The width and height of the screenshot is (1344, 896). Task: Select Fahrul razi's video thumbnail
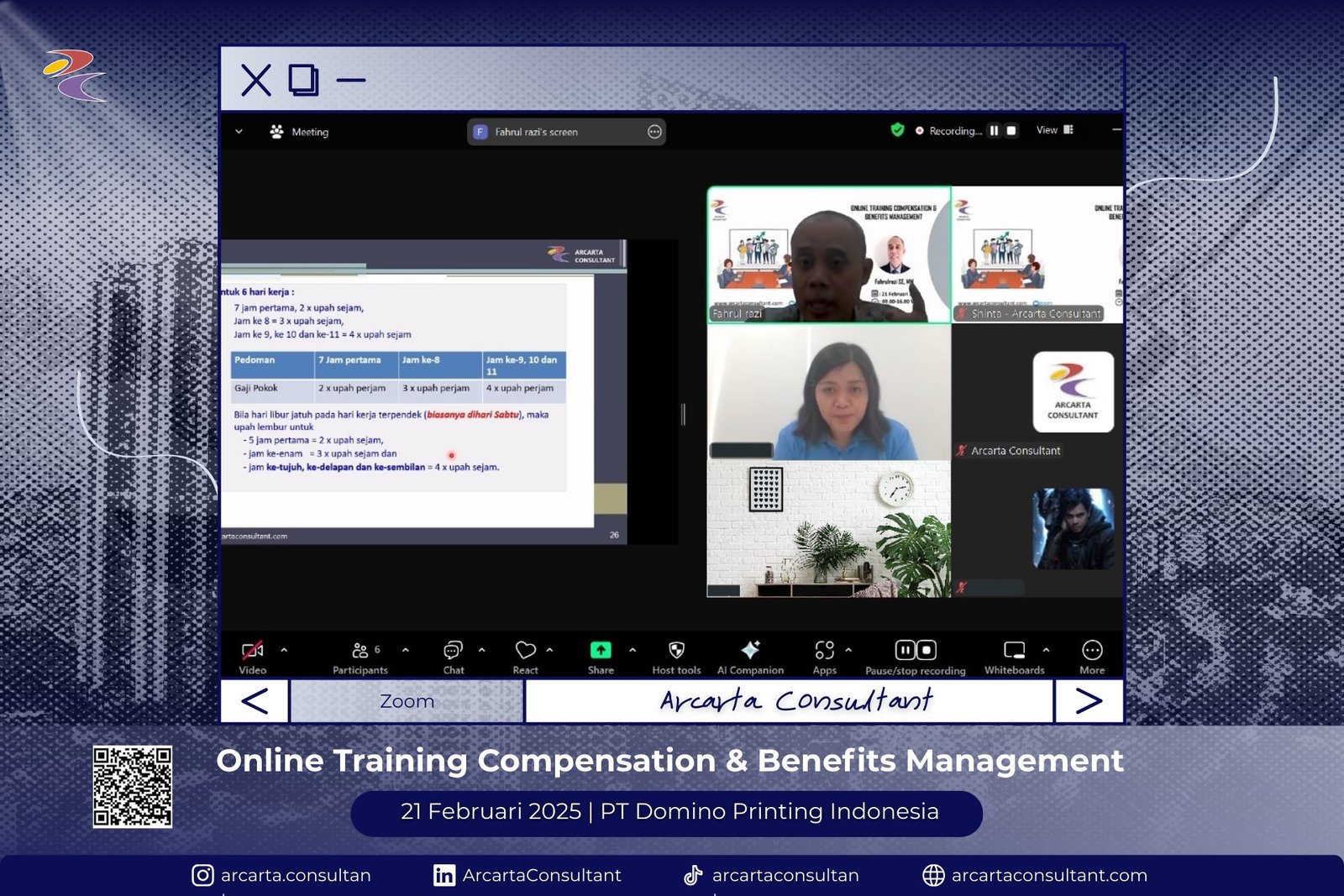coord(828,254)
